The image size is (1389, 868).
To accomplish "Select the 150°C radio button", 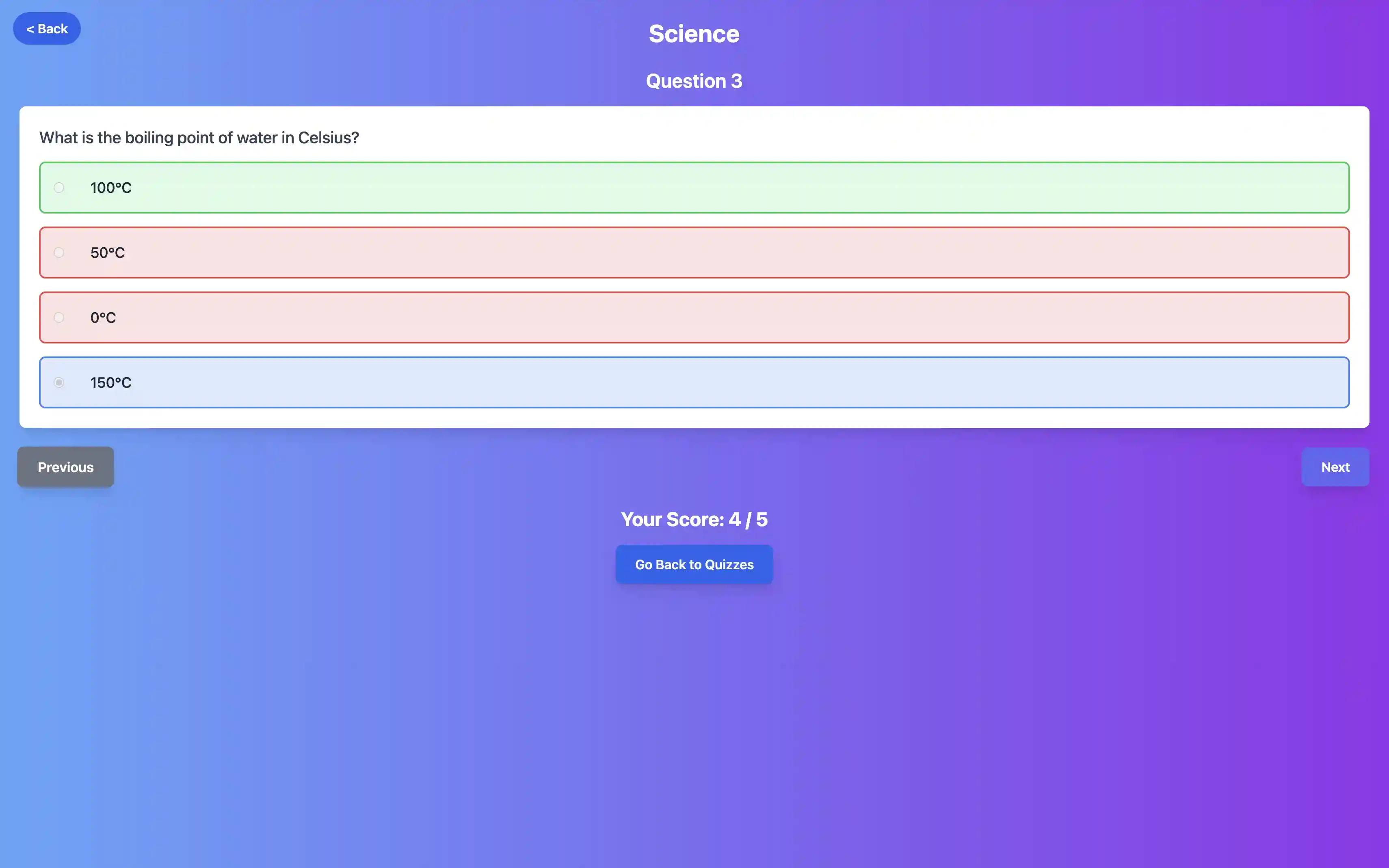I will (x=59, y=382).
